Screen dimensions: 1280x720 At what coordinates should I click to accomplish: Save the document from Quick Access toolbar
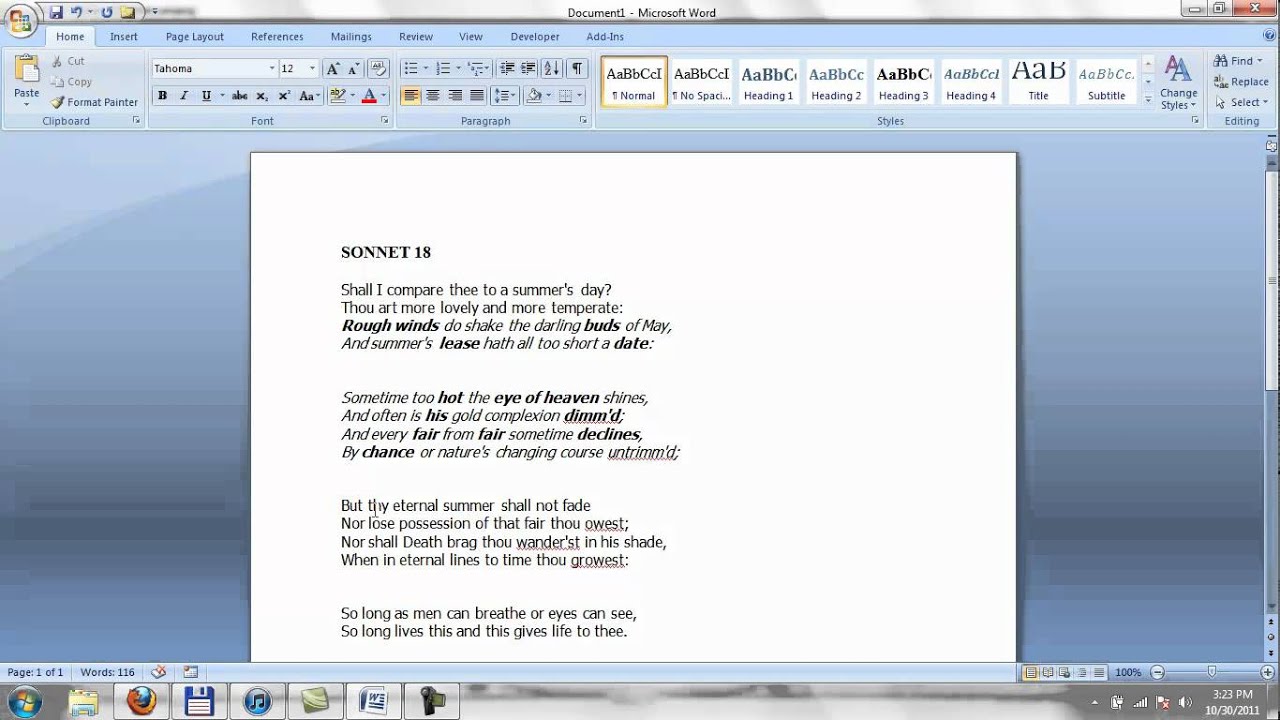tap(56, 12)
